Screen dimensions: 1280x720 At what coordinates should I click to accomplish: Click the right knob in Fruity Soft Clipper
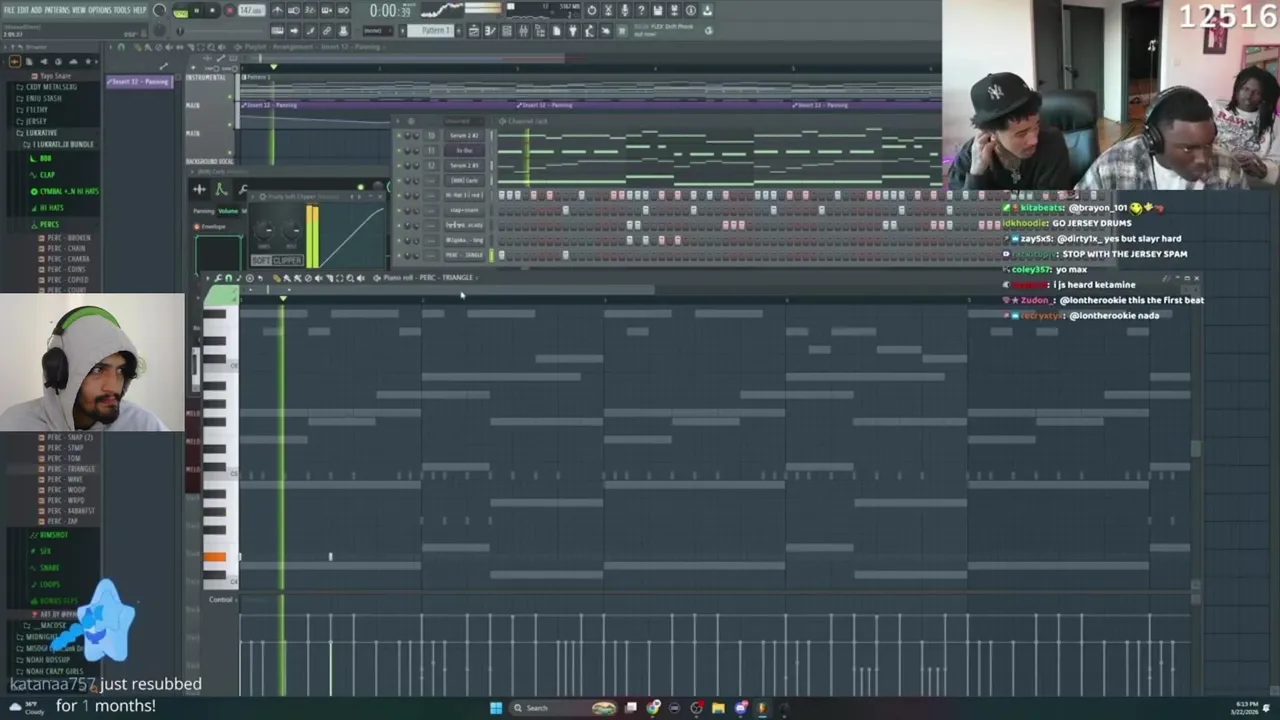click(291, 230)
